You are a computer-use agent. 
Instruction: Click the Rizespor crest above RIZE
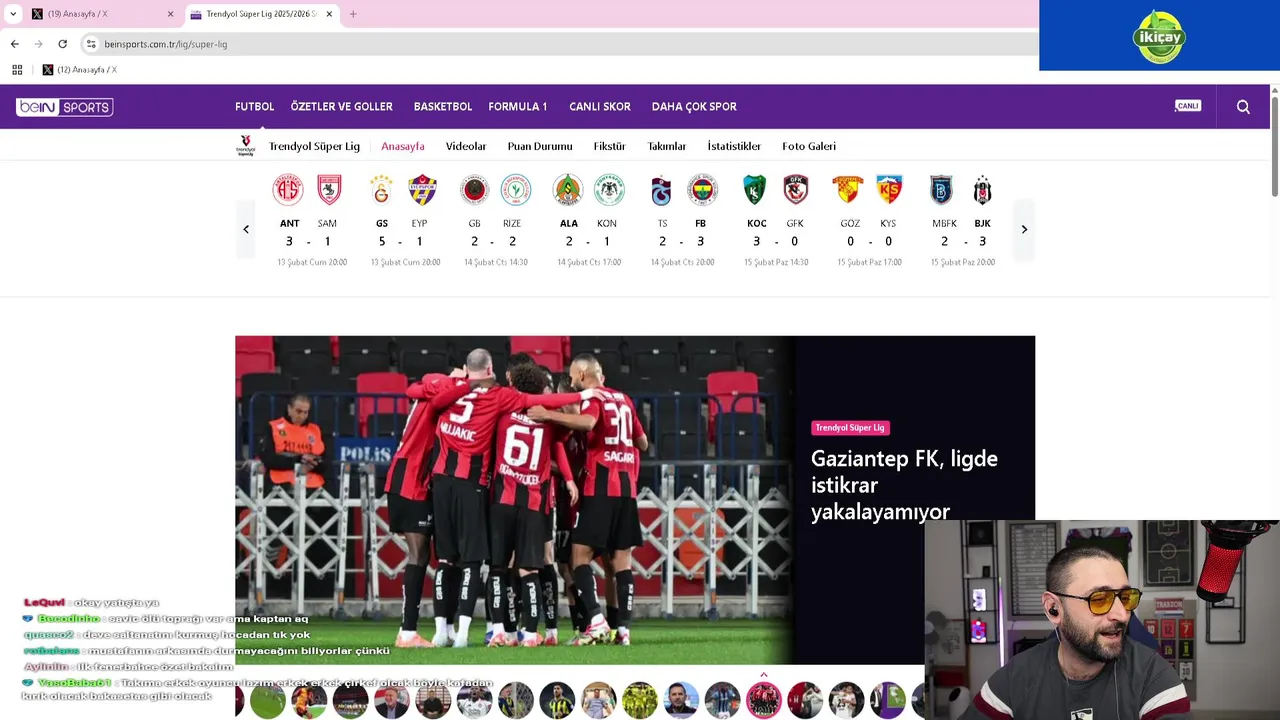515,190
